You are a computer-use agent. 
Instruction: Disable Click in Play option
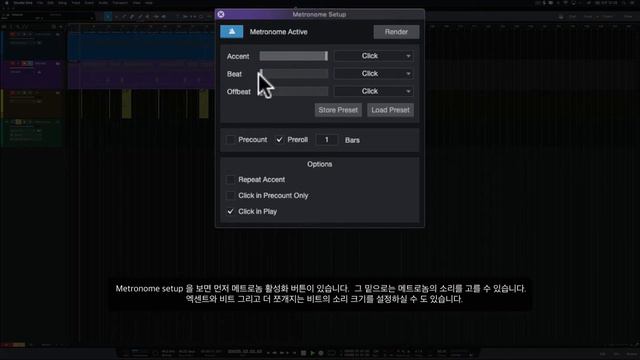pos(231,211)
